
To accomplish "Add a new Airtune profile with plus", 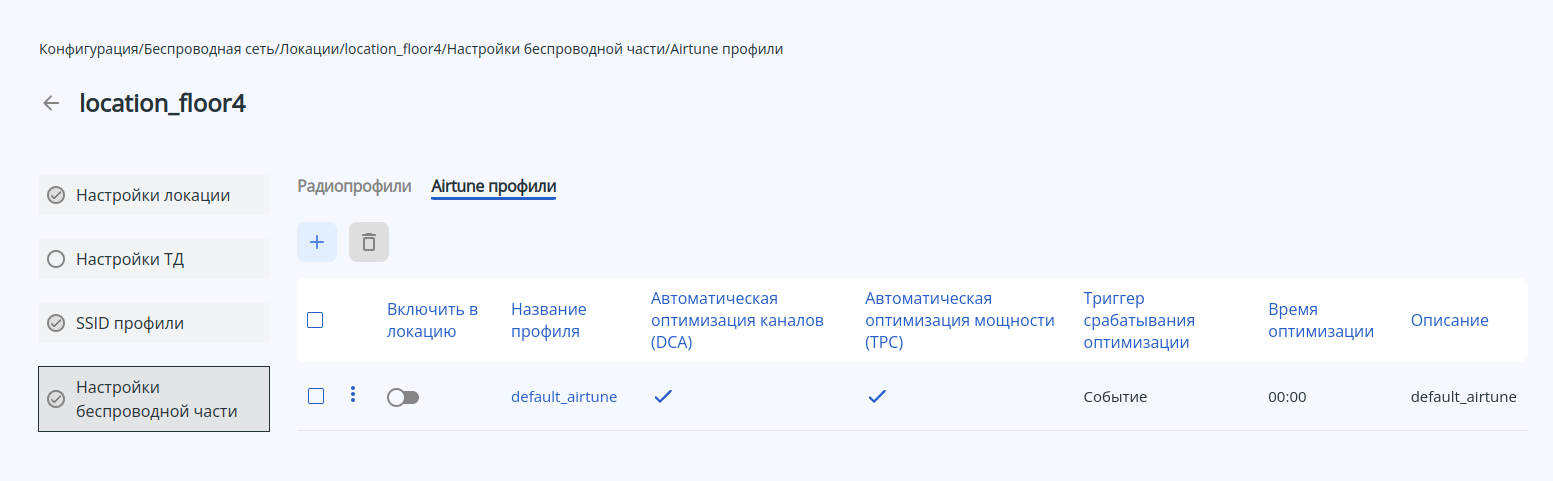I will coord(317,242).
